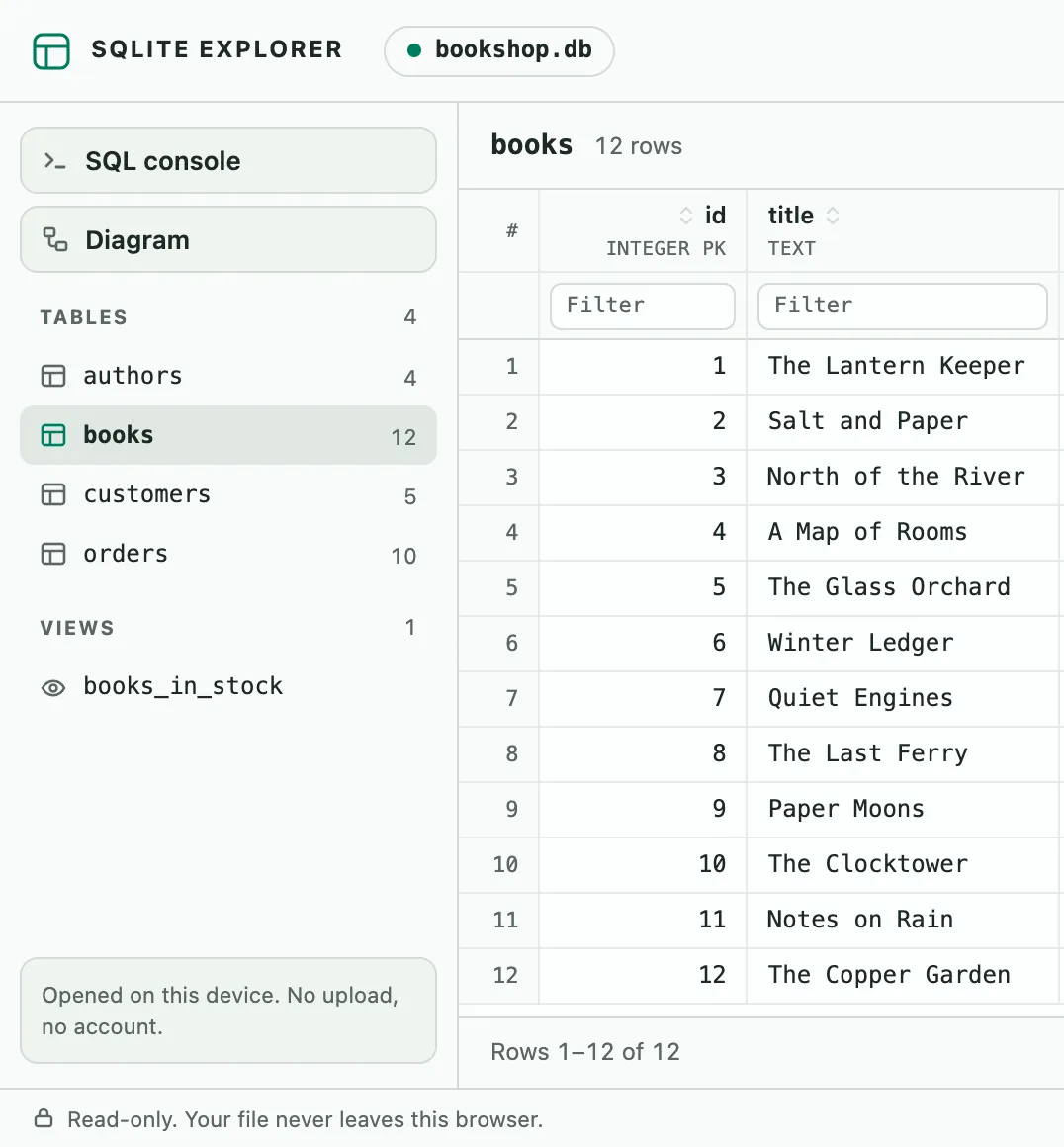Select the "A Map of Rooms" cell
Image resolution: width=1064 pixels, height=1147 pixels.
[x=905, y=533]
